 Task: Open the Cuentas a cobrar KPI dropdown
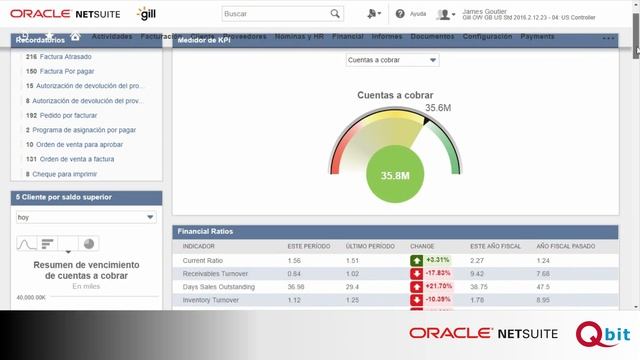392,60
